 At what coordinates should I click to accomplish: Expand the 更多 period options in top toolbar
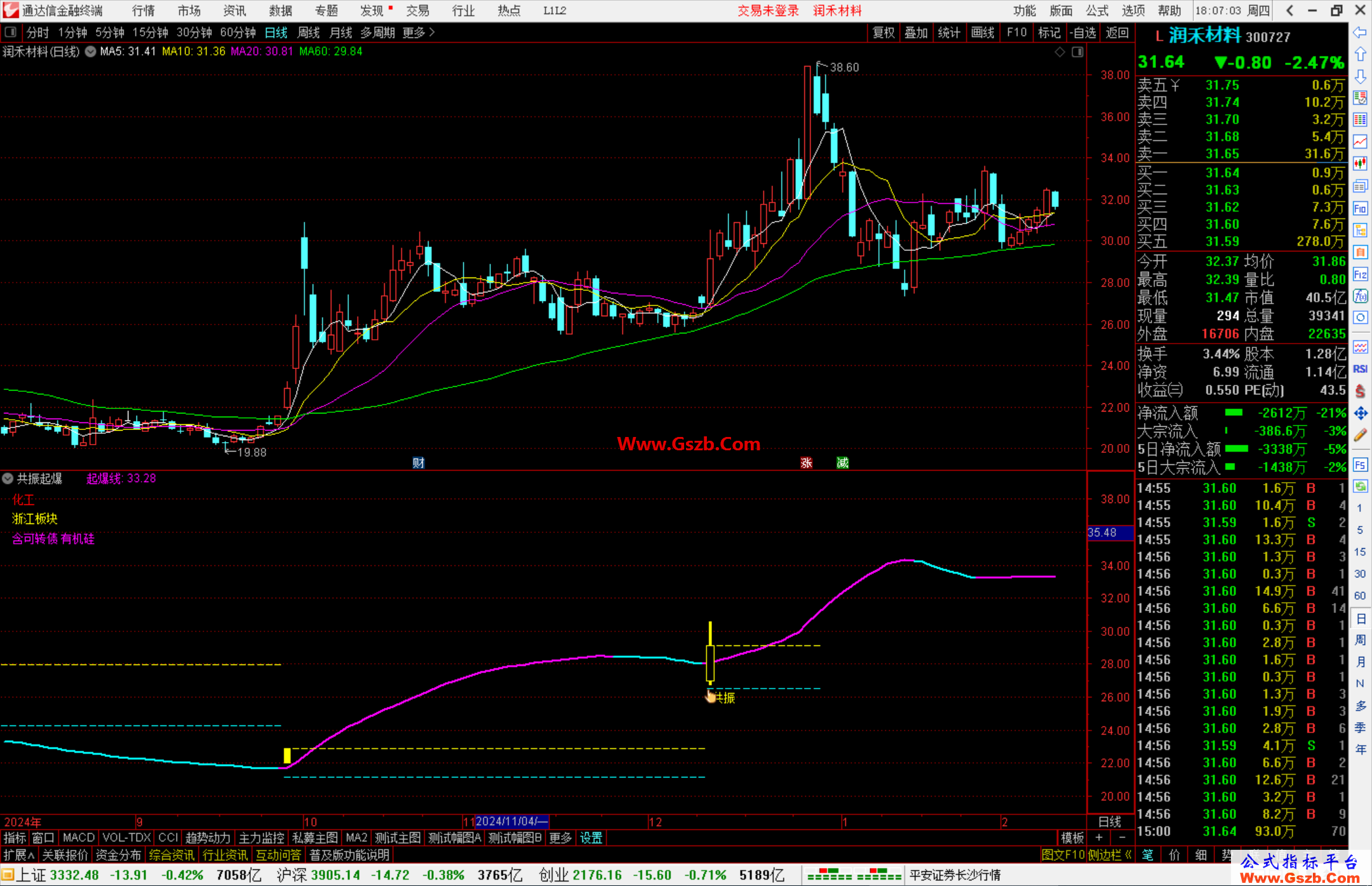(419, 32)
